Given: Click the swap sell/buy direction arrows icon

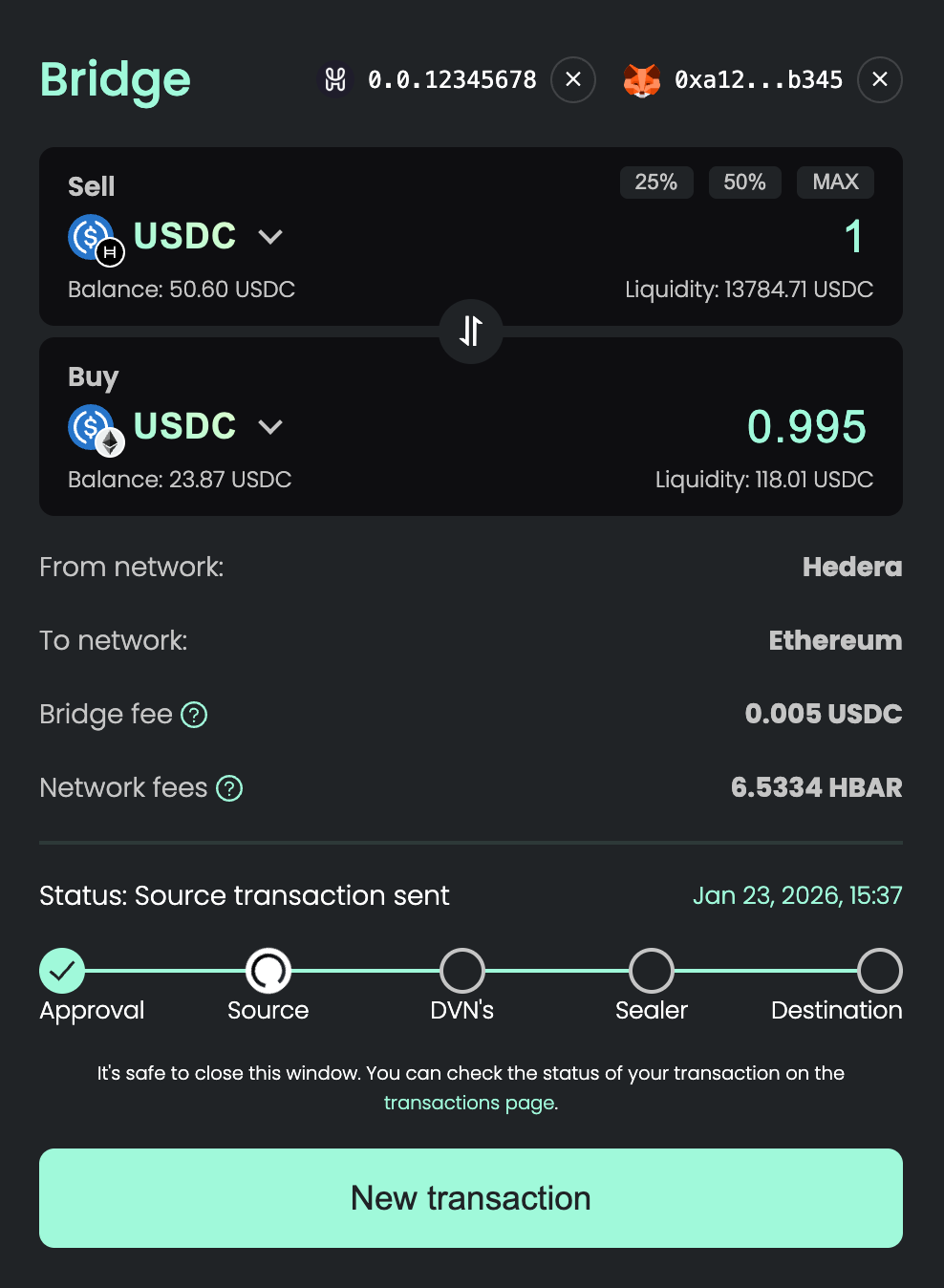Looking at the screenshot, I should [x=471, y=331].
